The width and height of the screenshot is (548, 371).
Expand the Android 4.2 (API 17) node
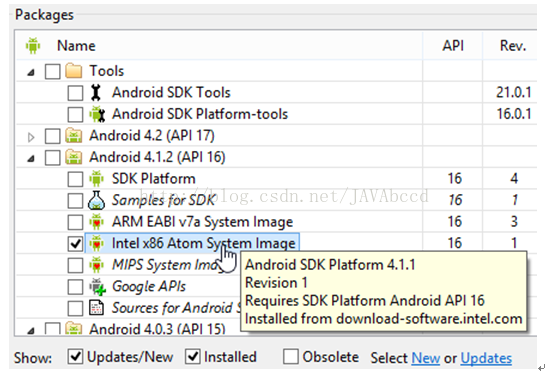coord(31,137)
